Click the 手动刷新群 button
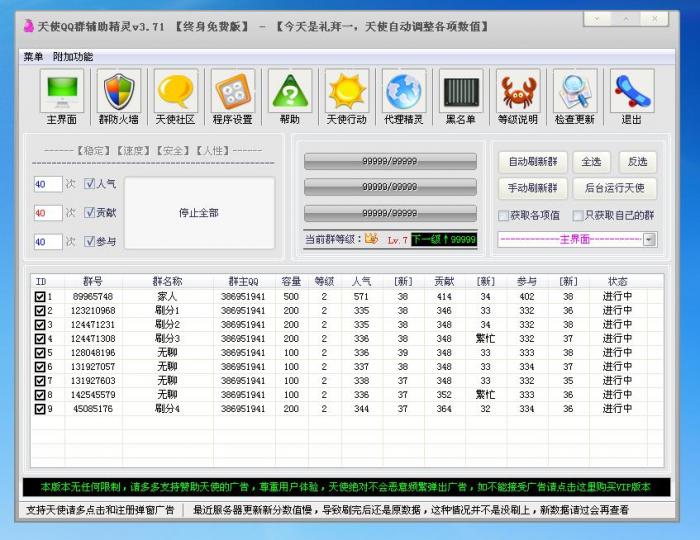Screen dimensions: 700x540 pos(533,188)
